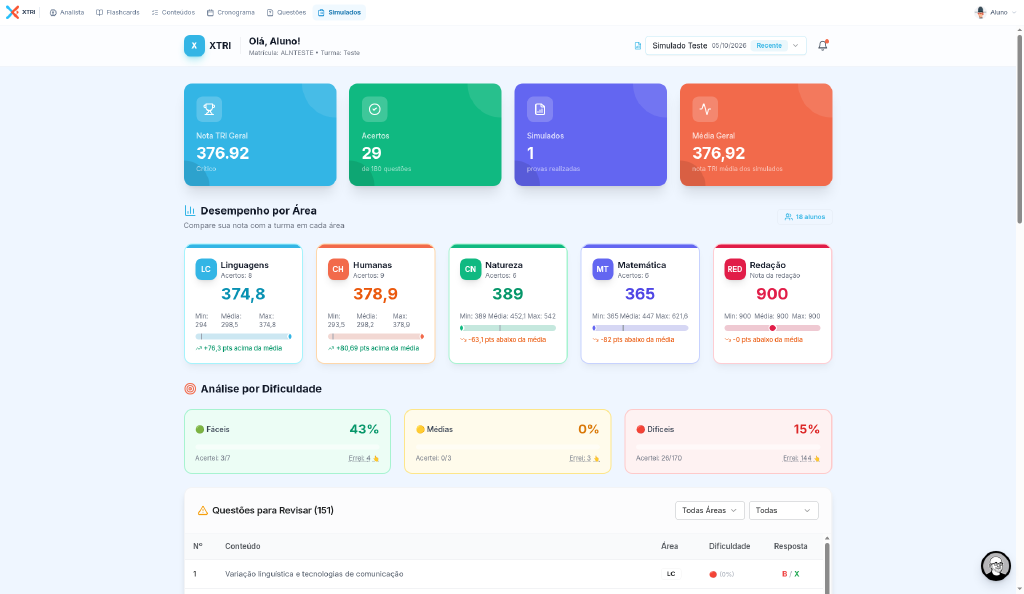Navigate to the Questões tab

286,12
